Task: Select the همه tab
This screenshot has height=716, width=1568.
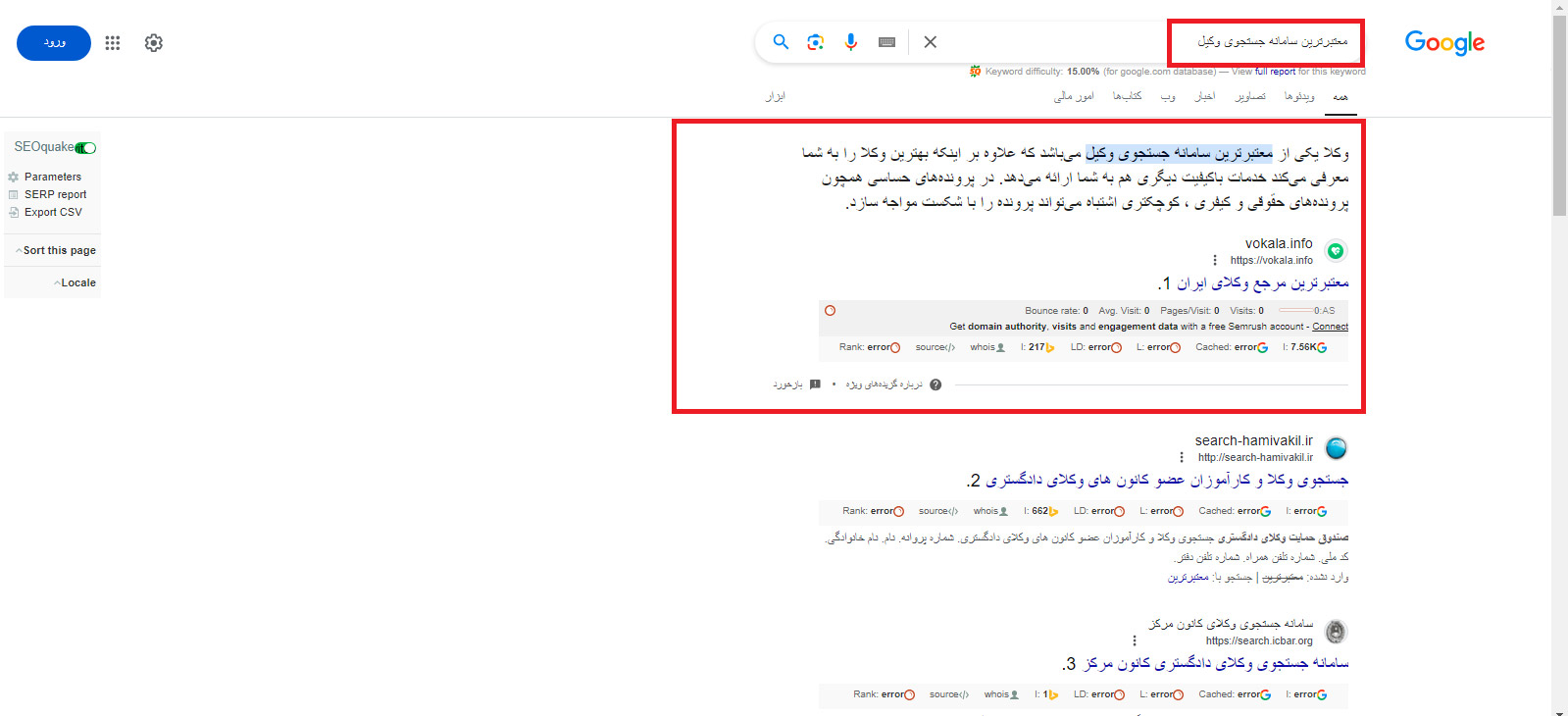Action: point(1340,96)
